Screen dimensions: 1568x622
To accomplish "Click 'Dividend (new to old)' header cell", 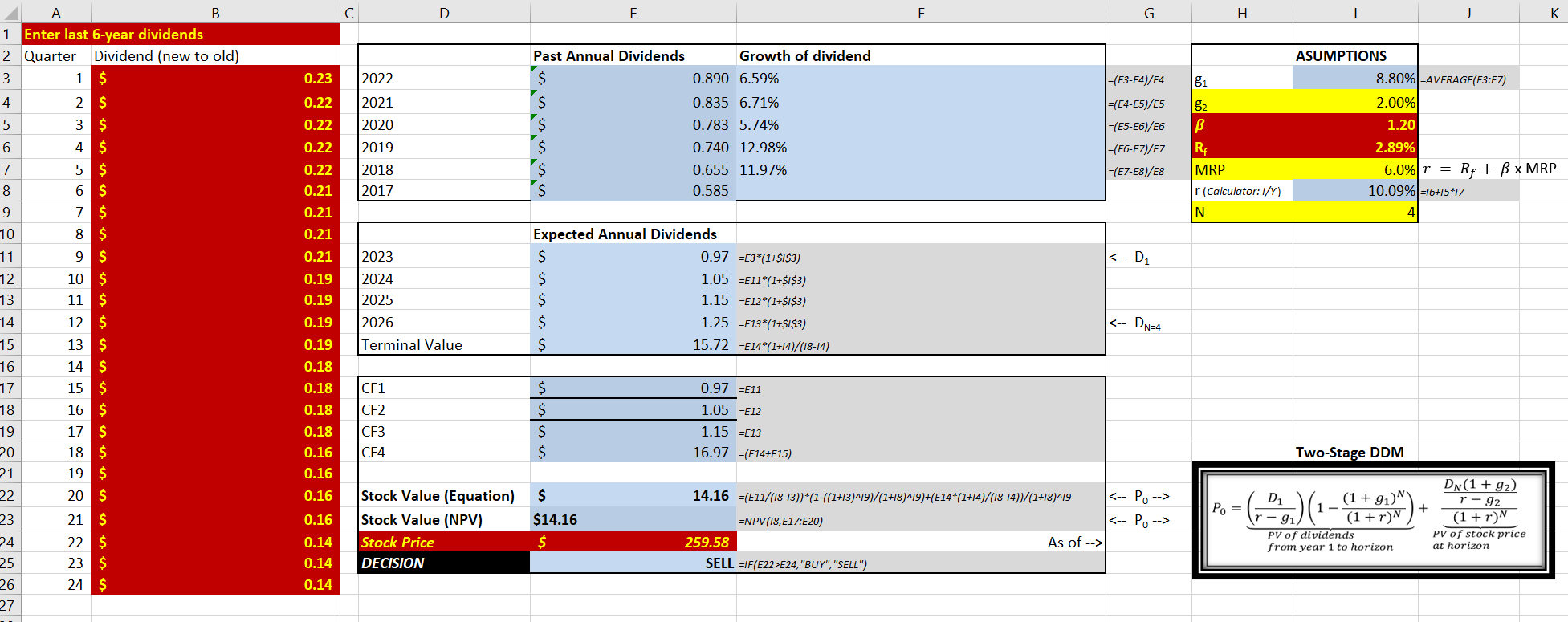I will [215, 55].
